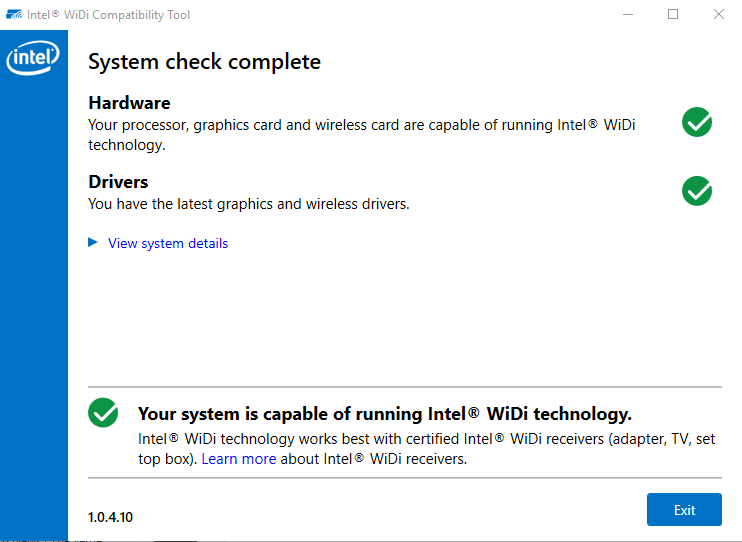Click the version number 1.0.4.10

click(x=110, y=517)
